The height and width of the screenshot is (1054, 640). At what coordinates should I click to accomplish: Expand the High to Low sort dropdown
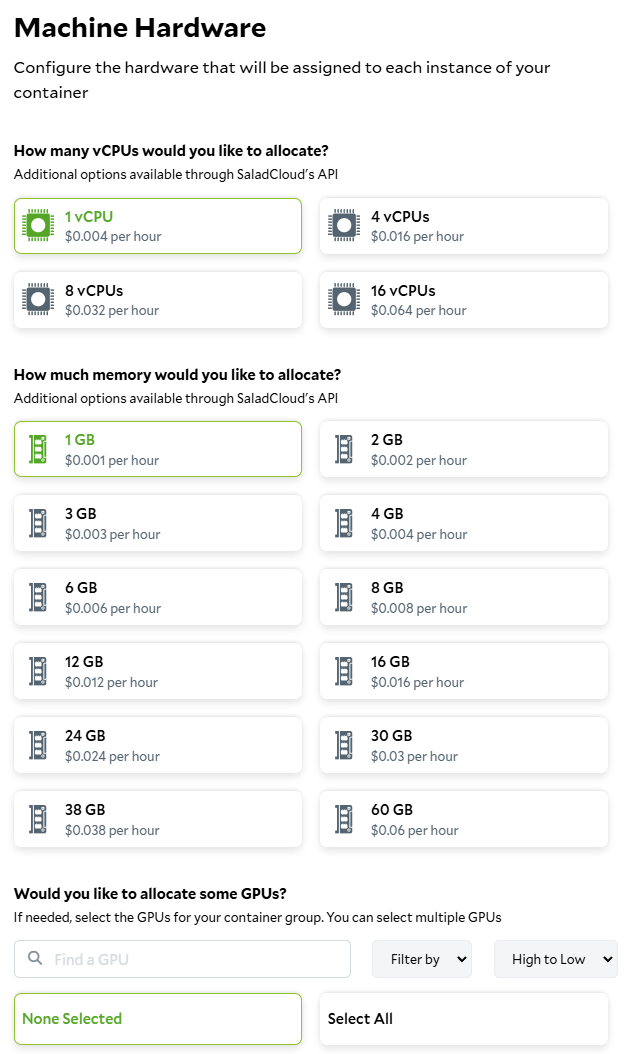click(556, 959)
